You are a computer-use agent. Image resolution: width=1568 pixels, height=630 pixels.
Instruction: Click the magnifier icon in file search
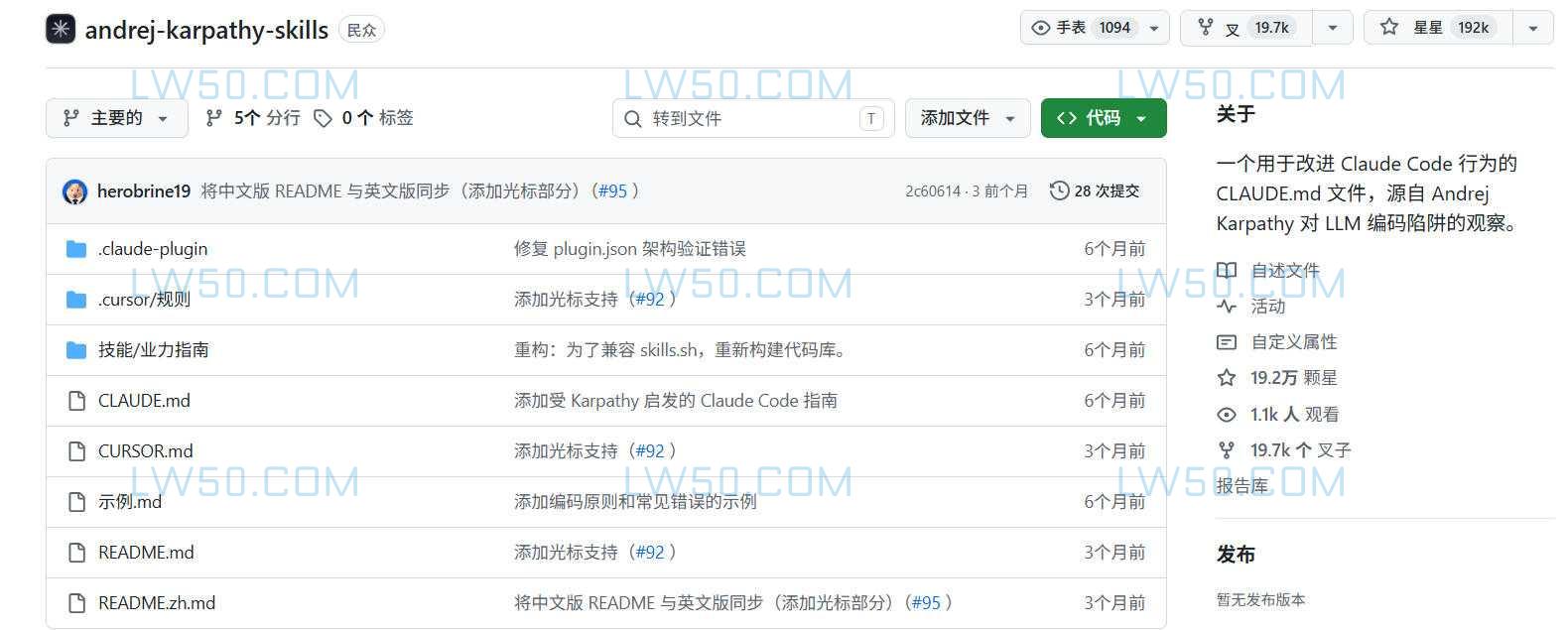632,119
